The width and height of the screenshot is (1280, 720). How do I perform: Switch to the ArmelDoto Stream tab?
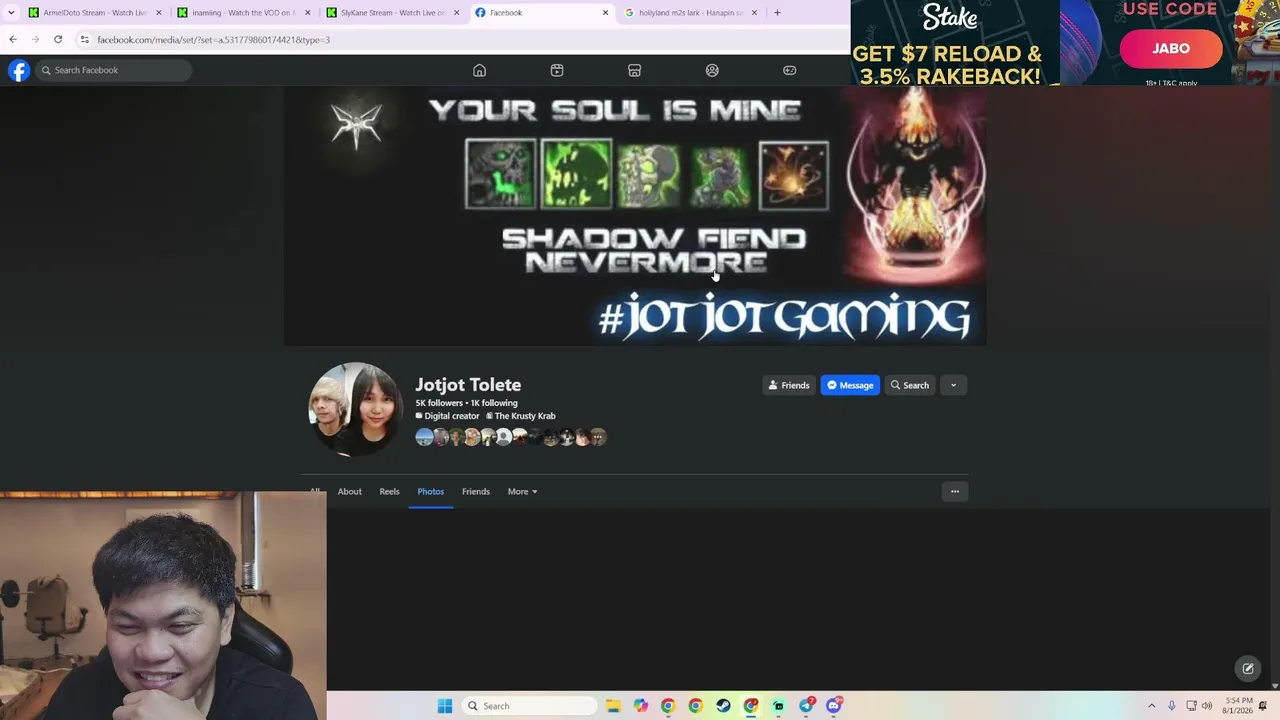[x=95, y=13]
